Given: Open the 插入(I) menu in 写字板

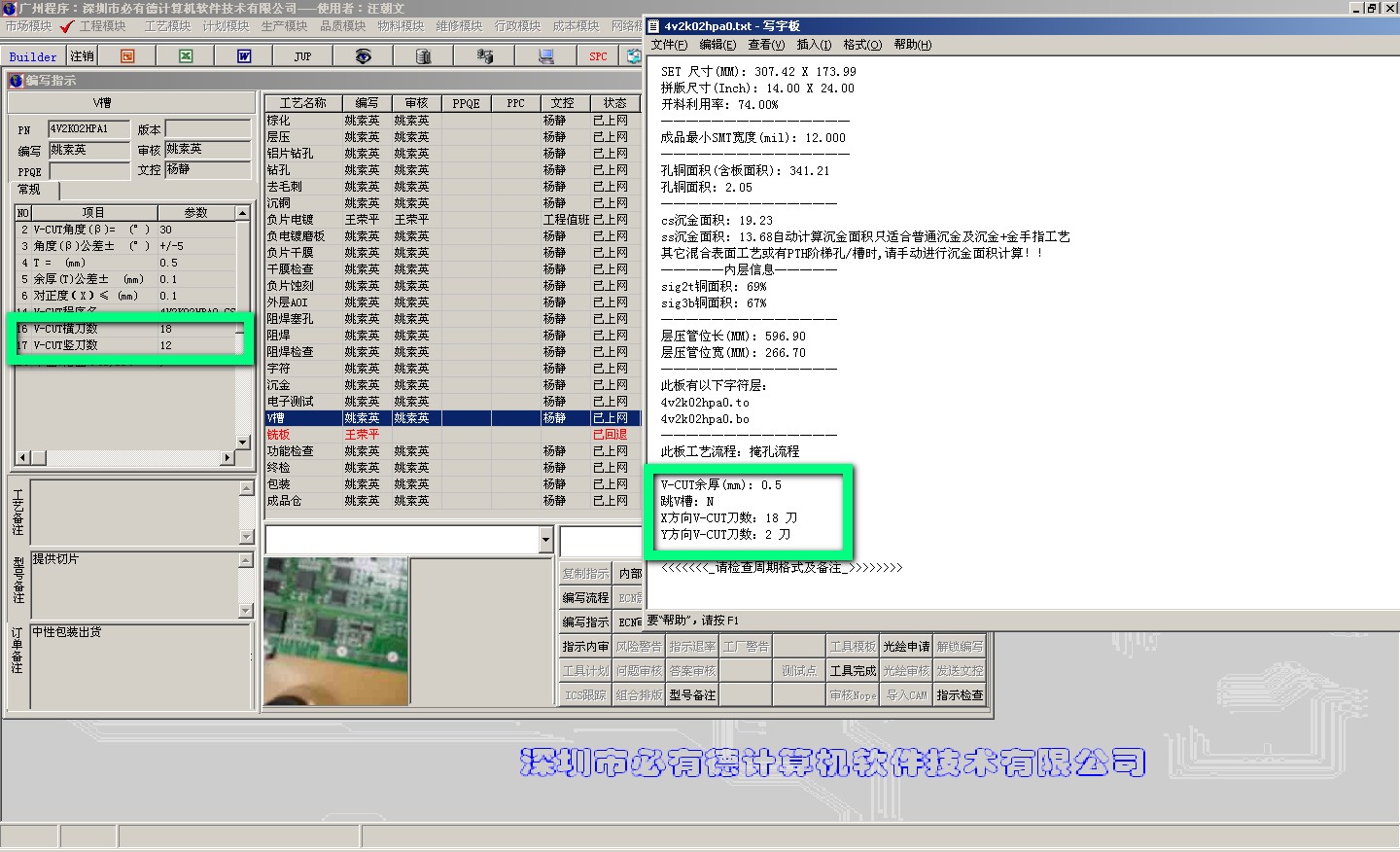Looking at the screenshot, I should coord(814,45).
